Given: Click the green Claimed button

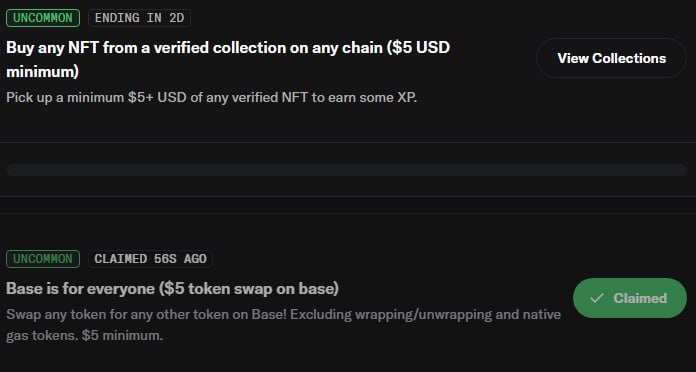Looking at the screenshot, I should (630, 298).
